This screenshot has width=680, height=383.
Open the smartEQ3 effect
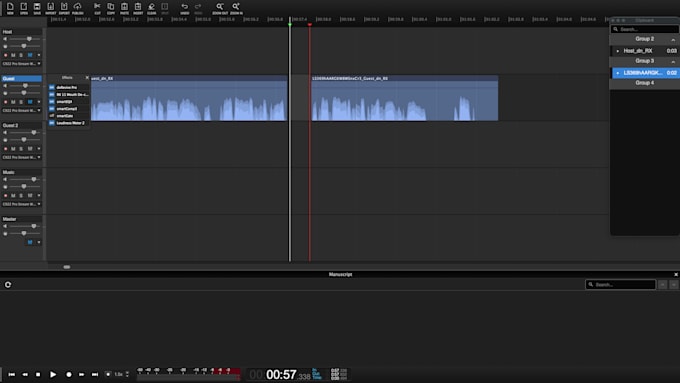pos(64,101)
